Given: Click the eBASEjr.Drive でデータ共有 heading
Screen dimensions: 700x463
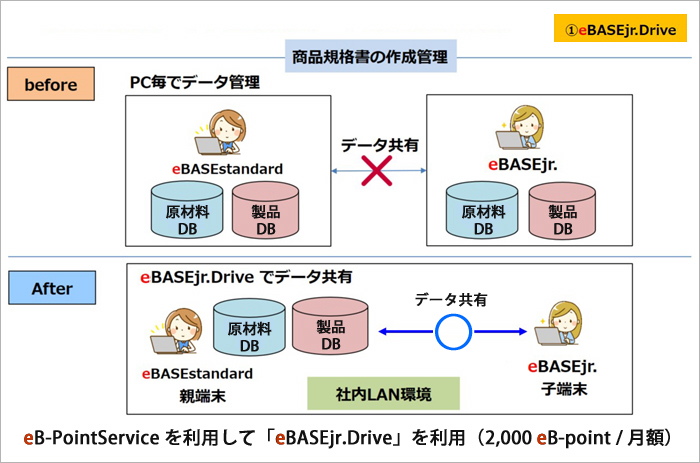Looking at the screenshot, I should click(x=246, y=277).
